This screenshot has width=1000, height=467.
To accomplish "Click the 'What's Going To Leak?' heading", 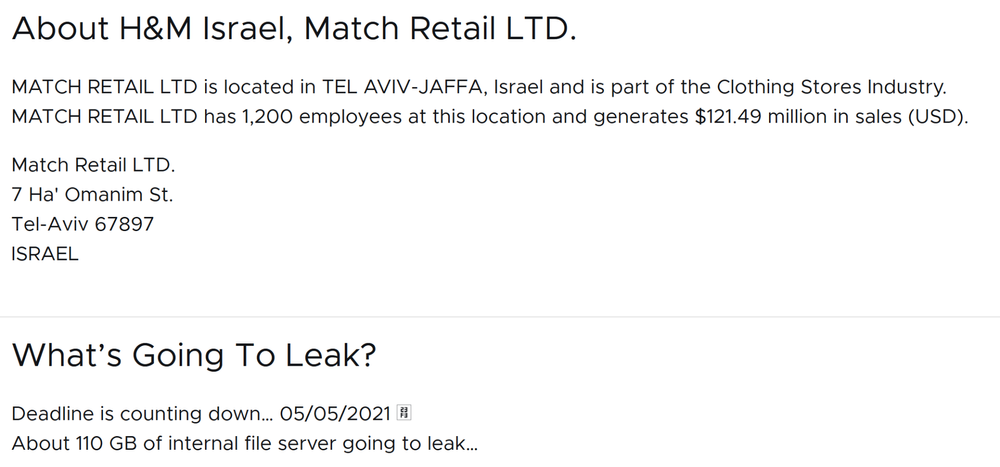I will (194, 355).
